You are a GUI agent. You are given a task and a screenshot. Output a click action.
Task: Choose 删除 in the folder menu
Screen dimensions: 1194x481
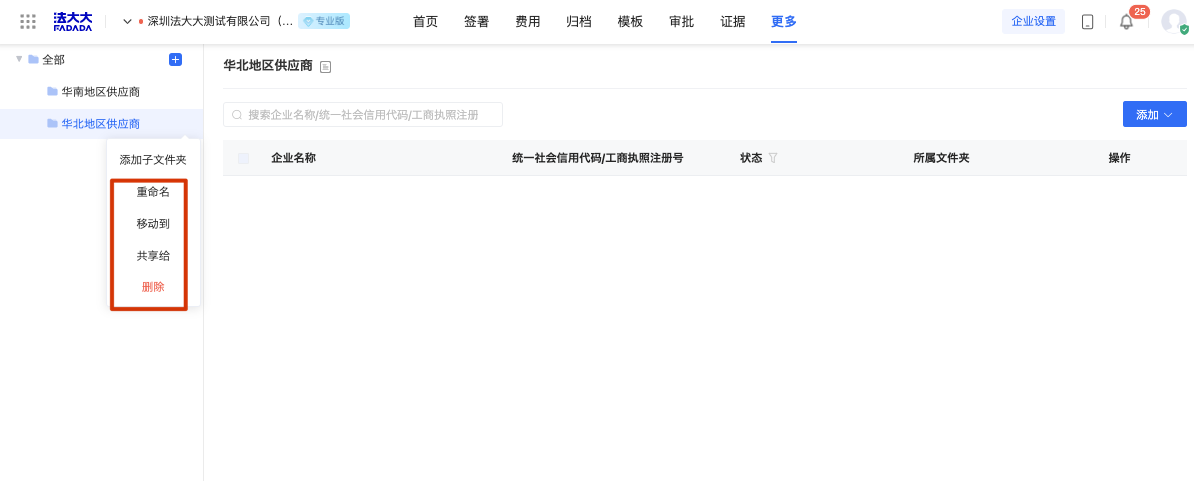pyautogui.click(x=153, y=287)
